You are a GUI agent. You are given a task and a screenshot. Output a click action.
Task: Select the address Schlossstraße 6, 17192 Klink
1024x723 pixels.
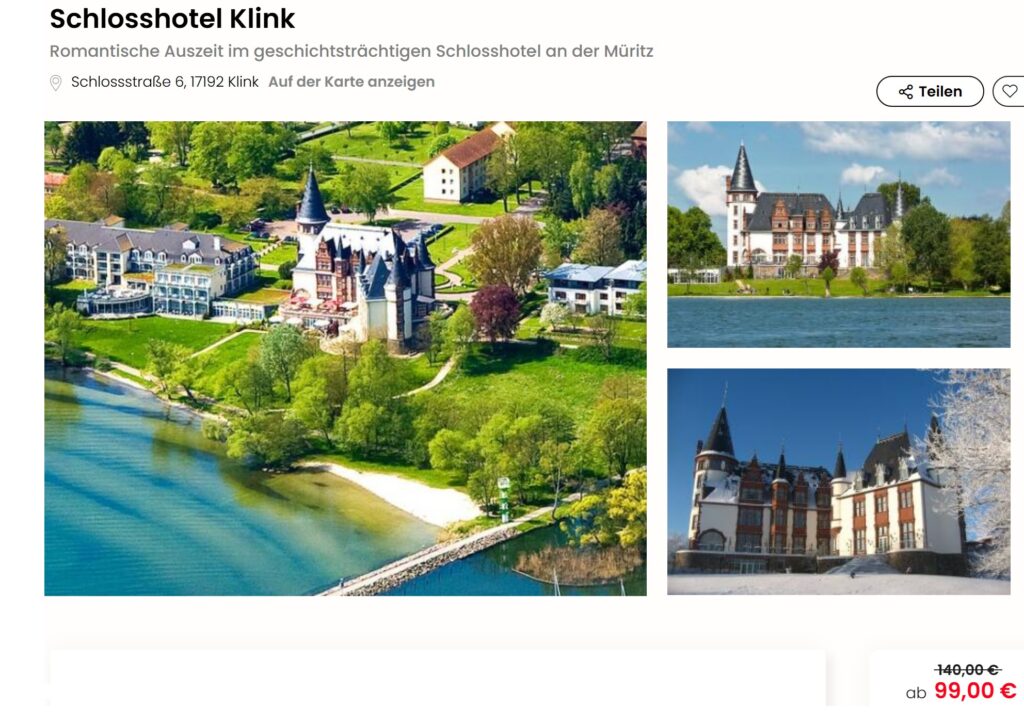(x=165, y=82)
